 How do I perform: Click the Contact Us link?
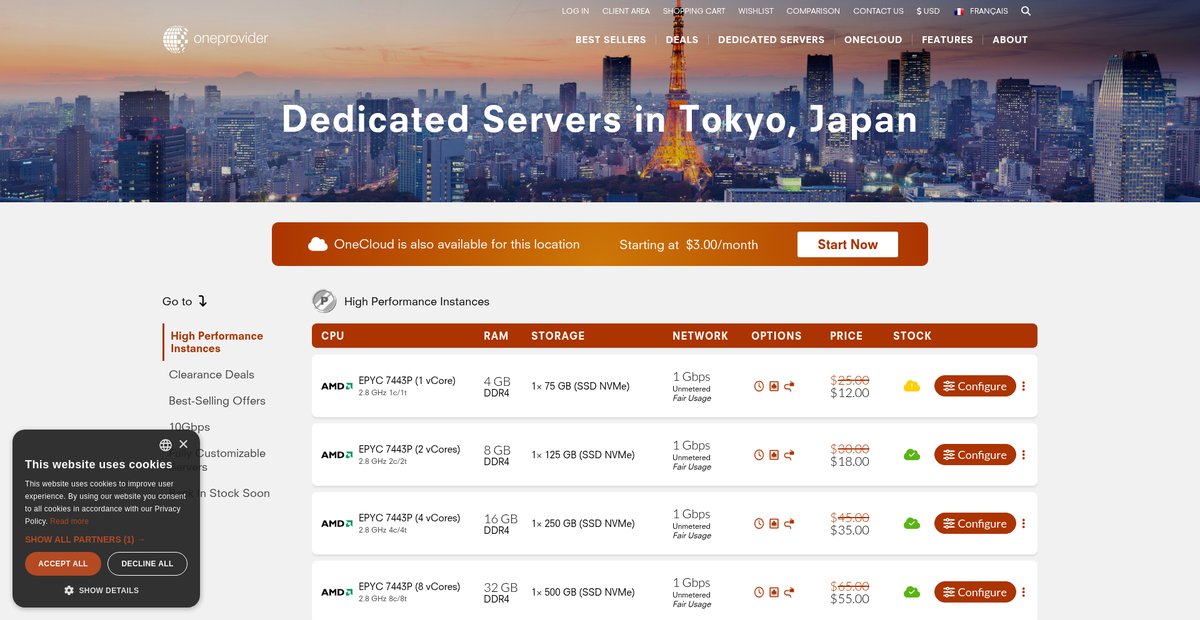[878, 11]
